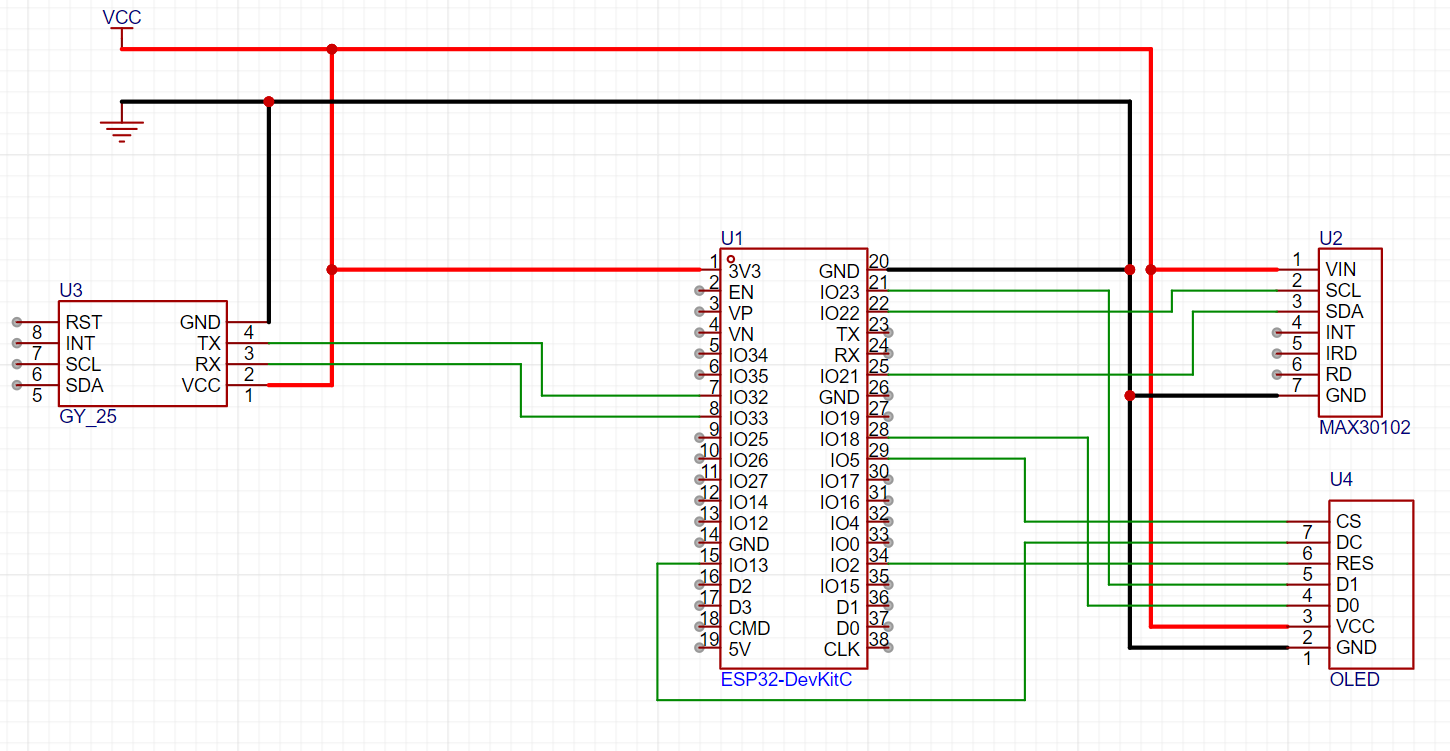Click the GND pin 7 label on MAX30102
The height and width of the screenshot is (751, 1450).
point(1346,395)
